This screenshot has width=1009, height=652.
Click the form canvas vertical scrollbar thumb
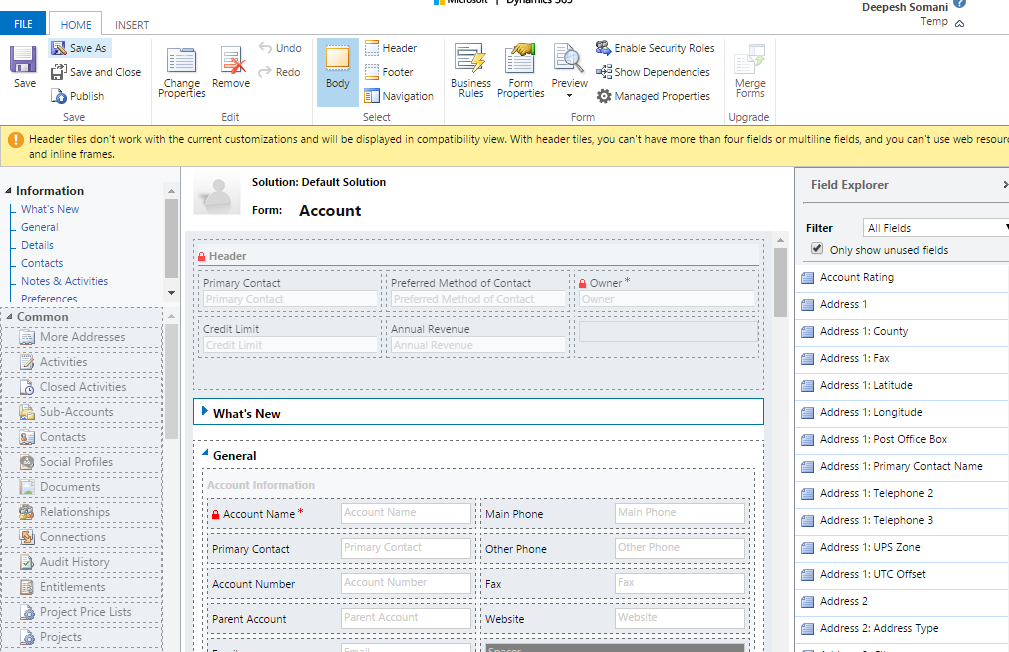[781, 282]
